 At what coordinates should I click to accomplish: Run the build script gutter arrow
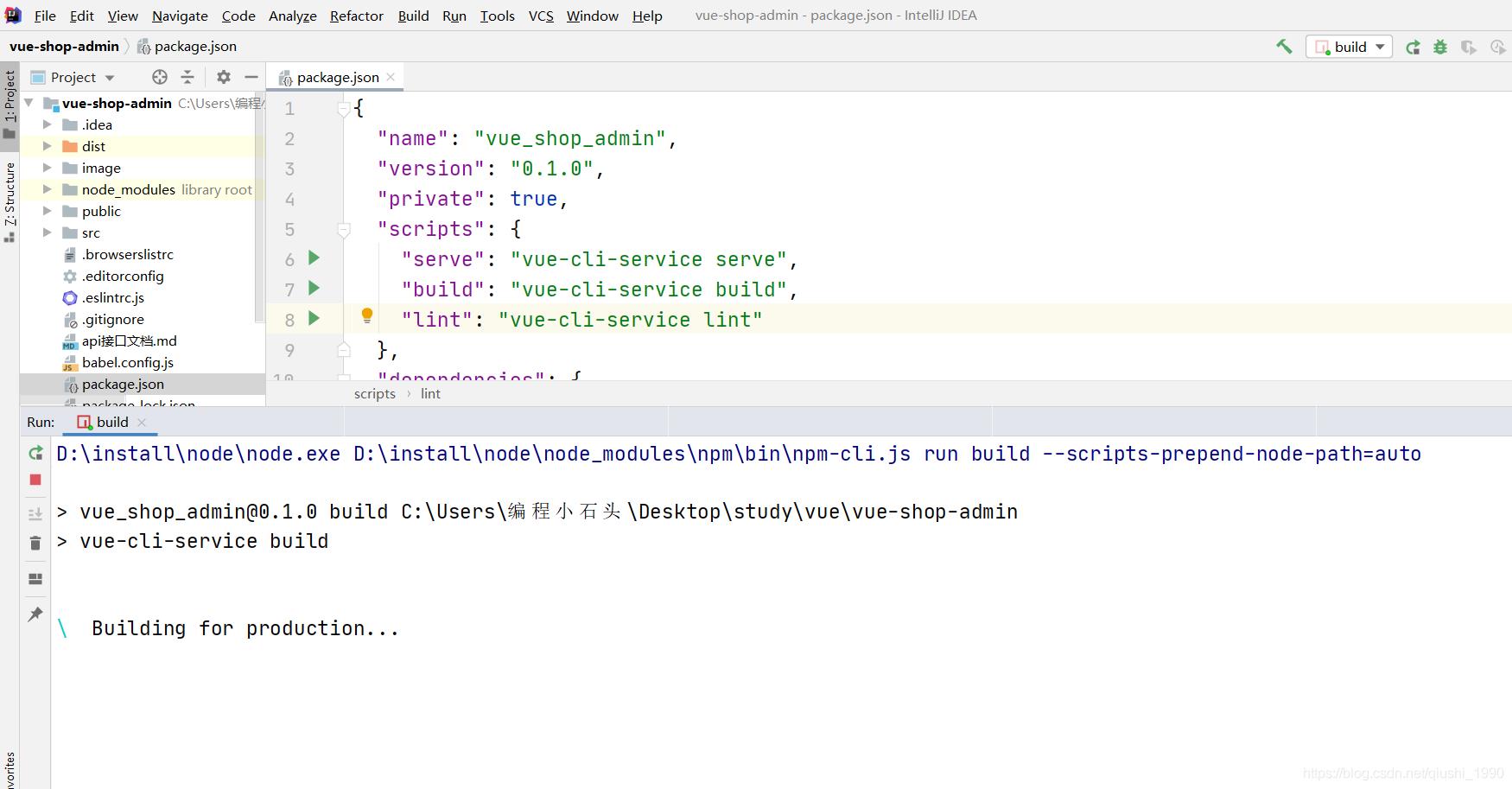tap(314, 288)
